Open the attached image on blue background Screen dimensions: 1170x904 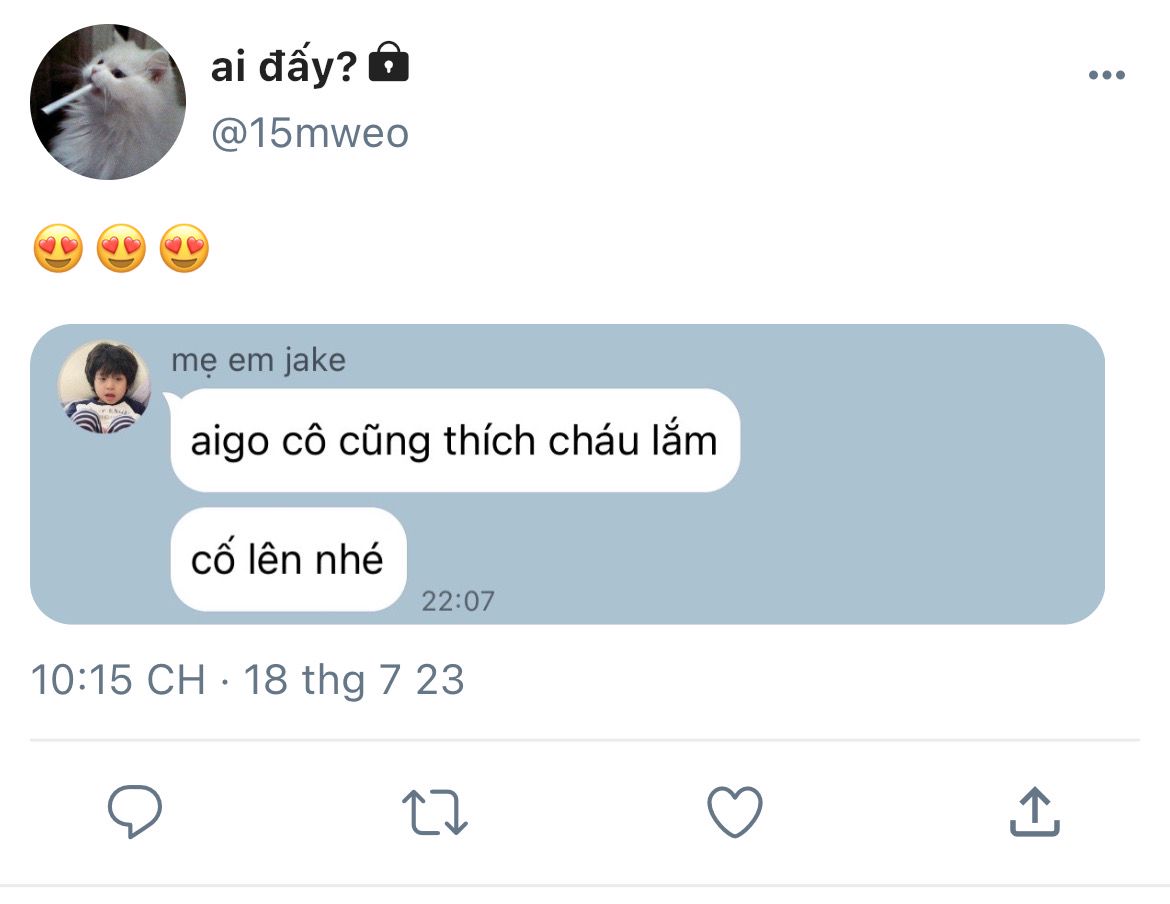[x=567, y=474]
